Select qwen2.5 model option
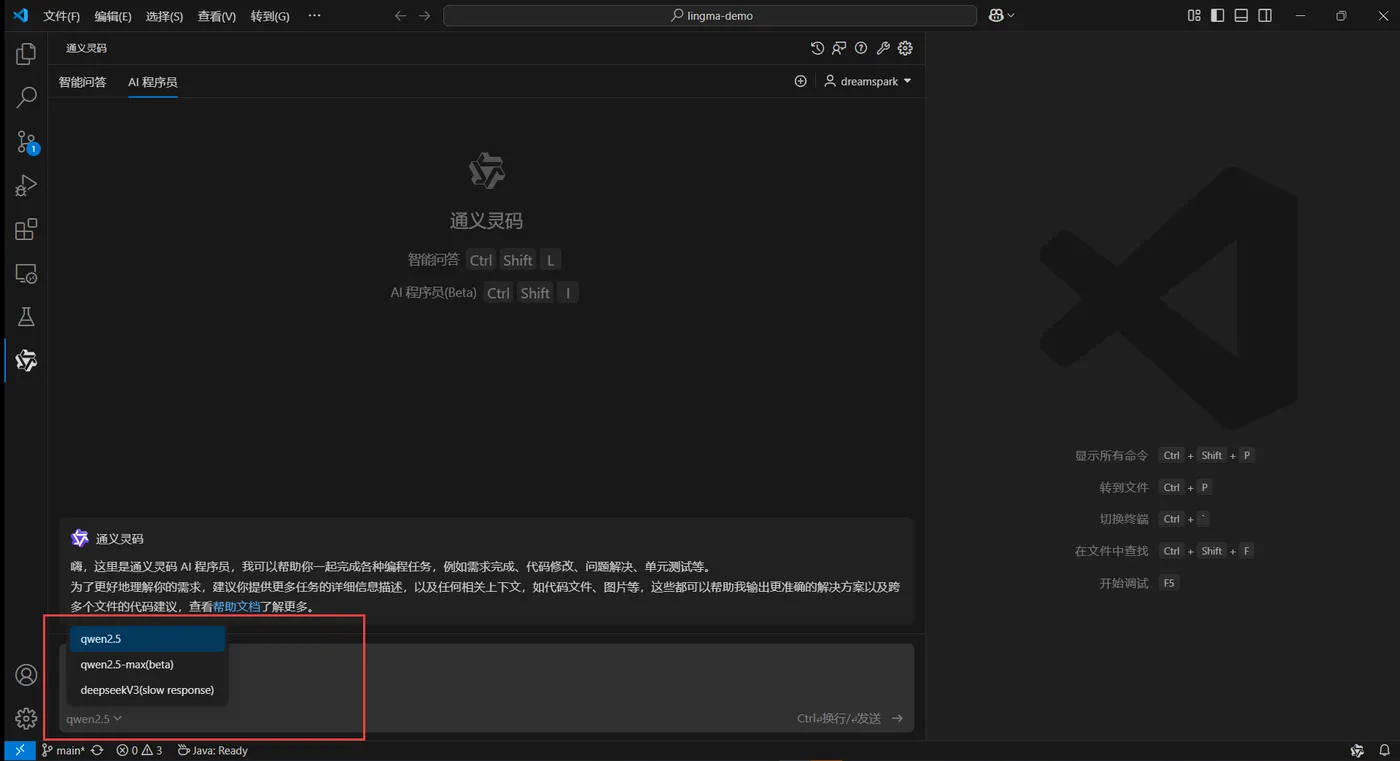Image resolution: width=1400 pixels, height=761 pixels. click(148, 639)
